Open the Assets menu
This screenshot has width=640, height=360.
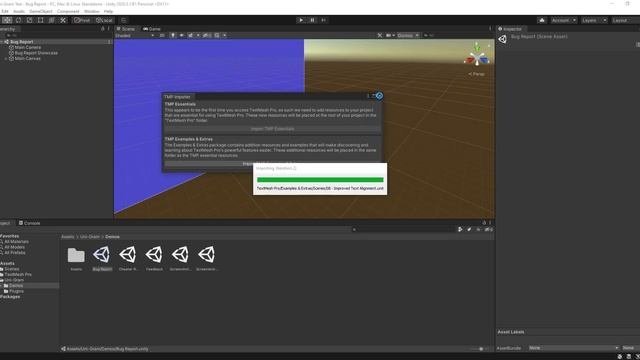point(19,11)
